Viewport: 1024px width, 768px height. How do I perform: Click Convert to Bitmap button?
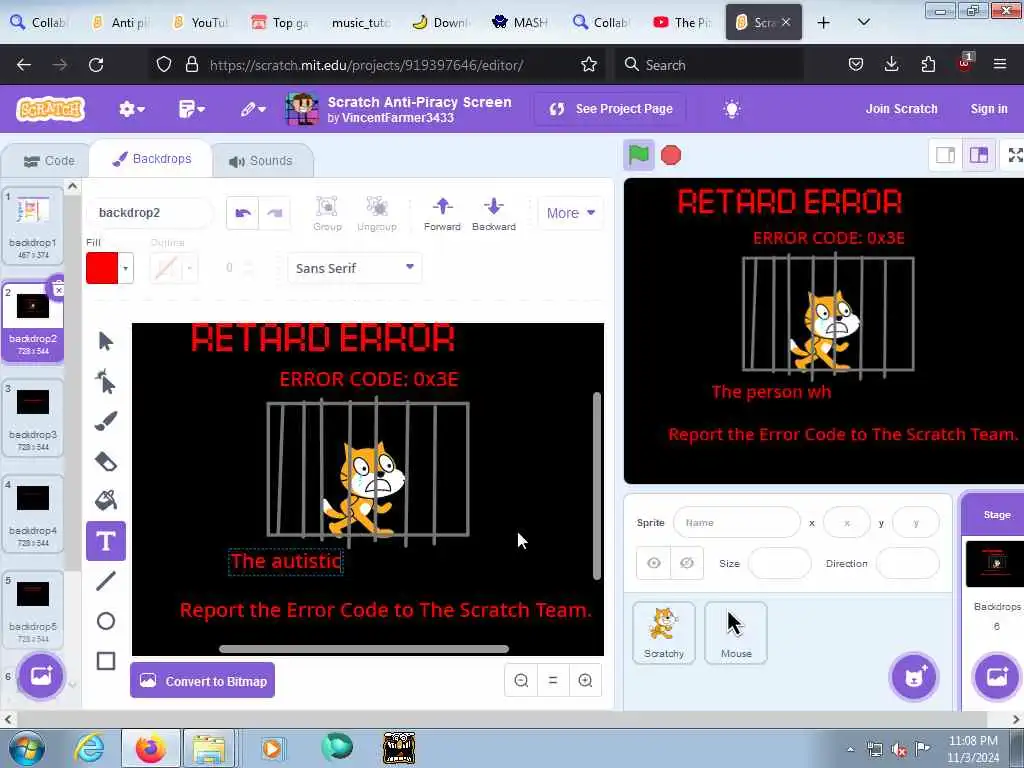coord(202,680)
